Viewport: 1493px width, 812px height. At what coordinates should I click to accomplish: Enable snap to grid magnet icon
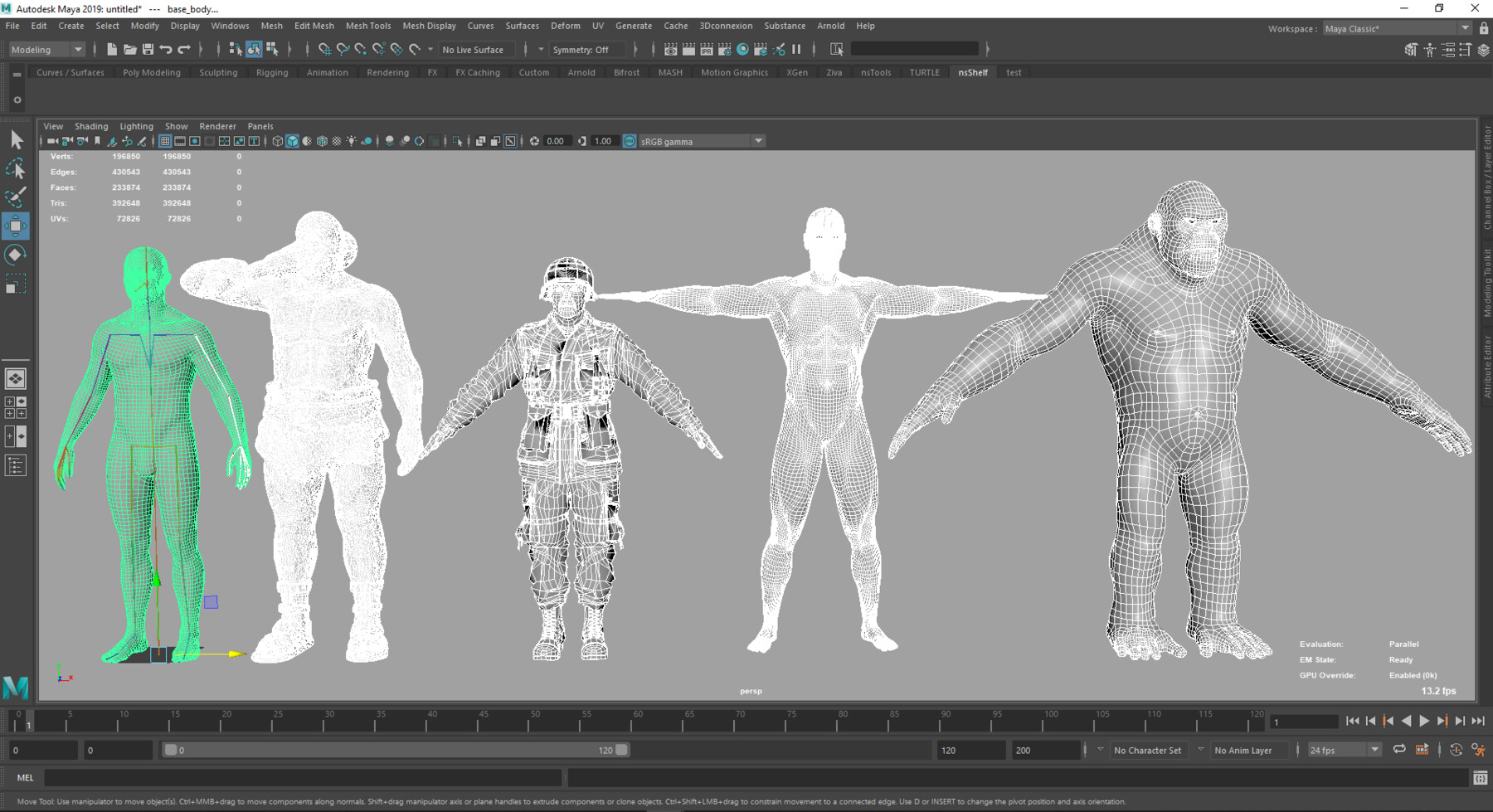[327, 50]
